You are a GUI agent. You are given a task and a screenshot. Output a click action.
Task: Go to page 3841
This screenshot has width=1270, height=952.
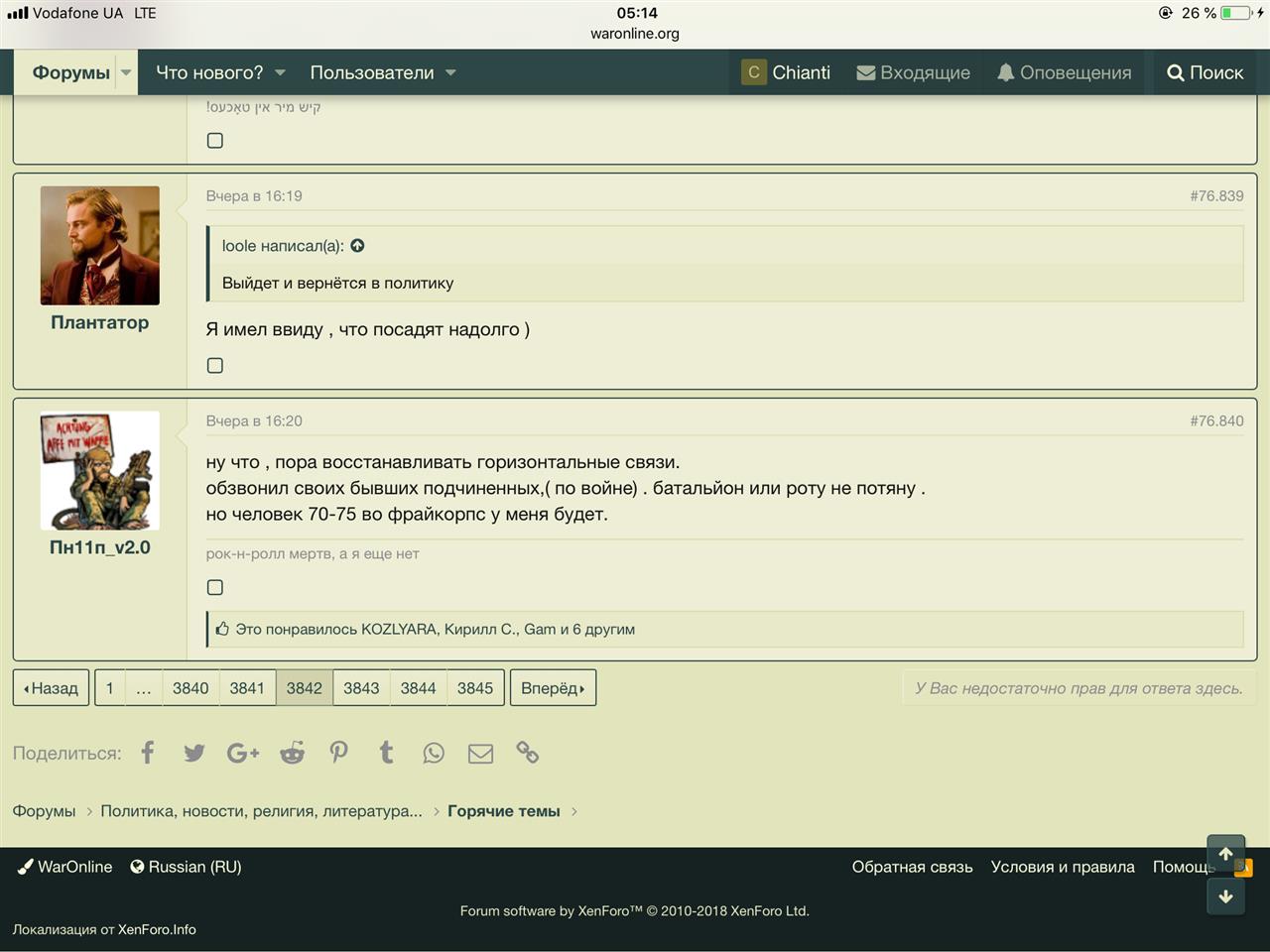point(247,688)
